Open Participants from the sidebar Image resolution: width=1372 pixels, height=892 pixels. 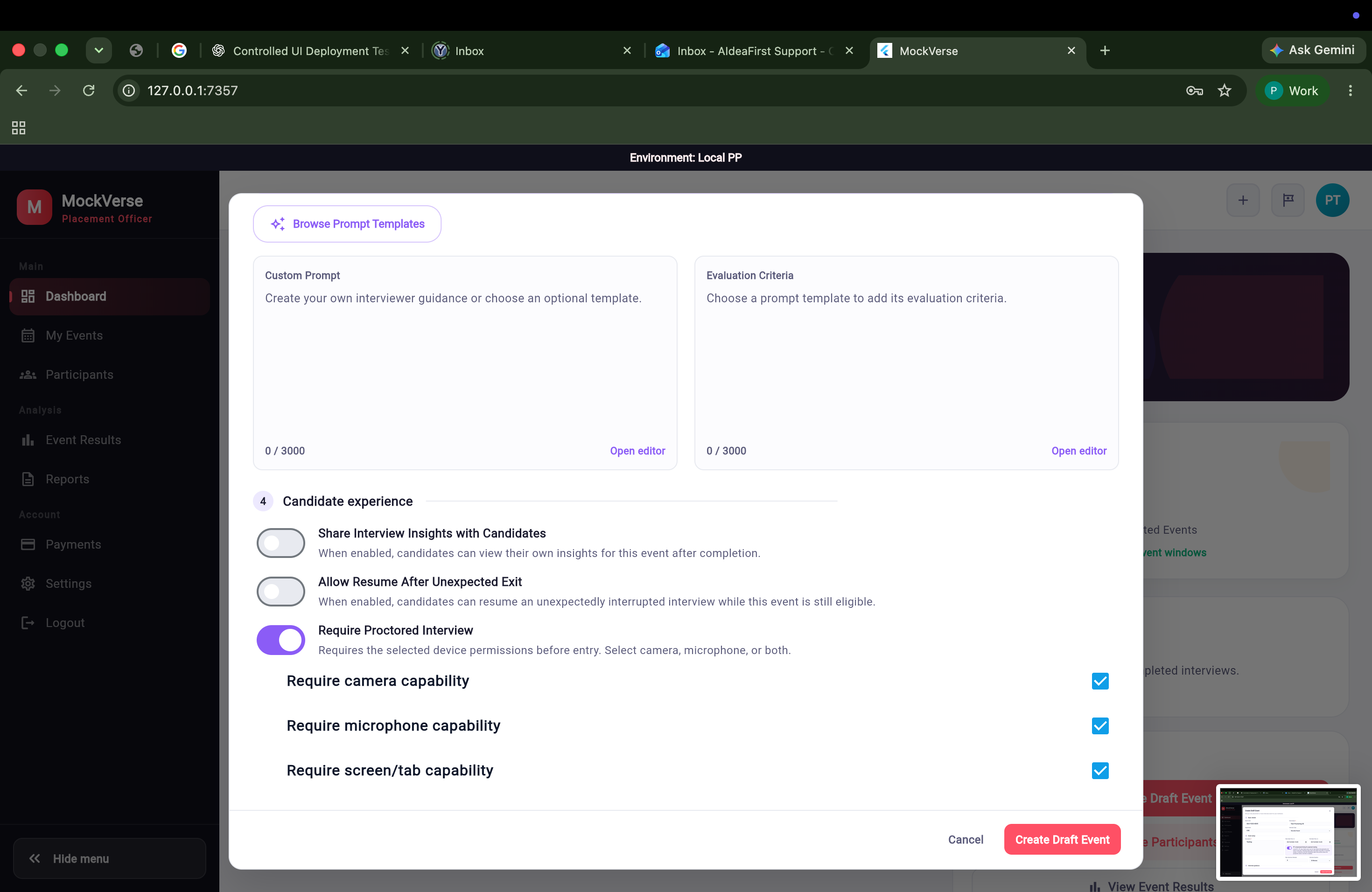pos(110,375)
